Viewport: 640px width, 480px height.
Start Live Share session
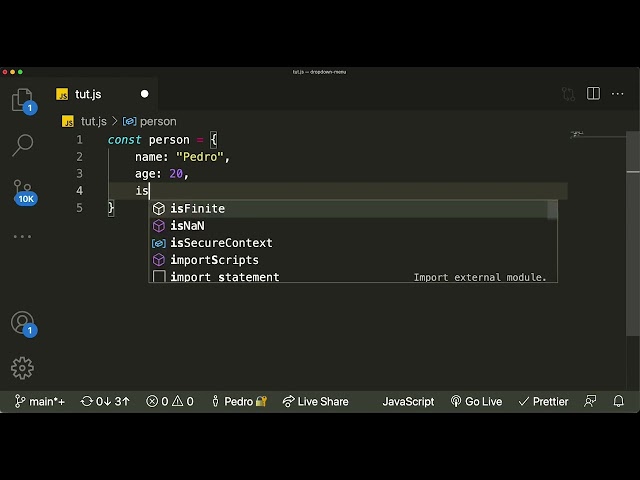tap(316, 402)
